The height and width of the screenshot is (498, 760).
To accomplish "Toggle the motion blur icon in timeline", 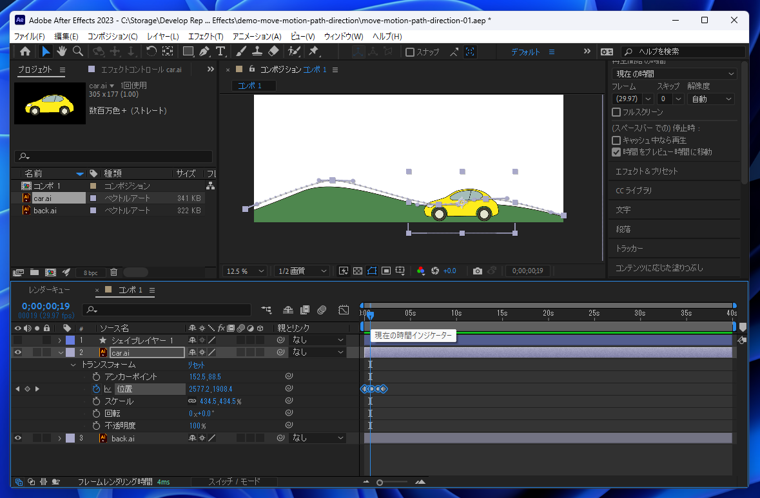I will coord(321,310).
